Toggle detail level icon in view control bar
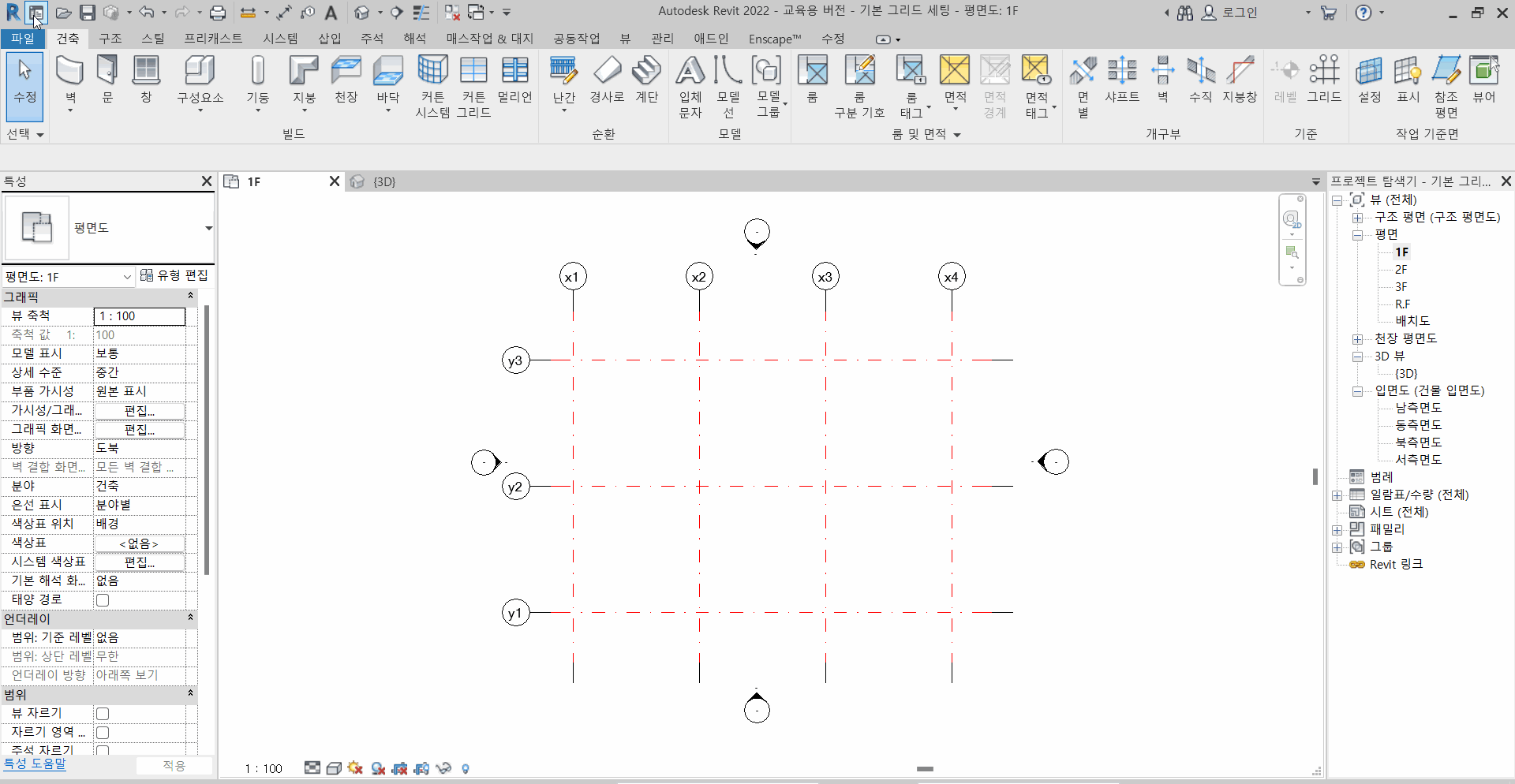The height and width of the screenshot is (784, 1515). [x=312, y=768]
